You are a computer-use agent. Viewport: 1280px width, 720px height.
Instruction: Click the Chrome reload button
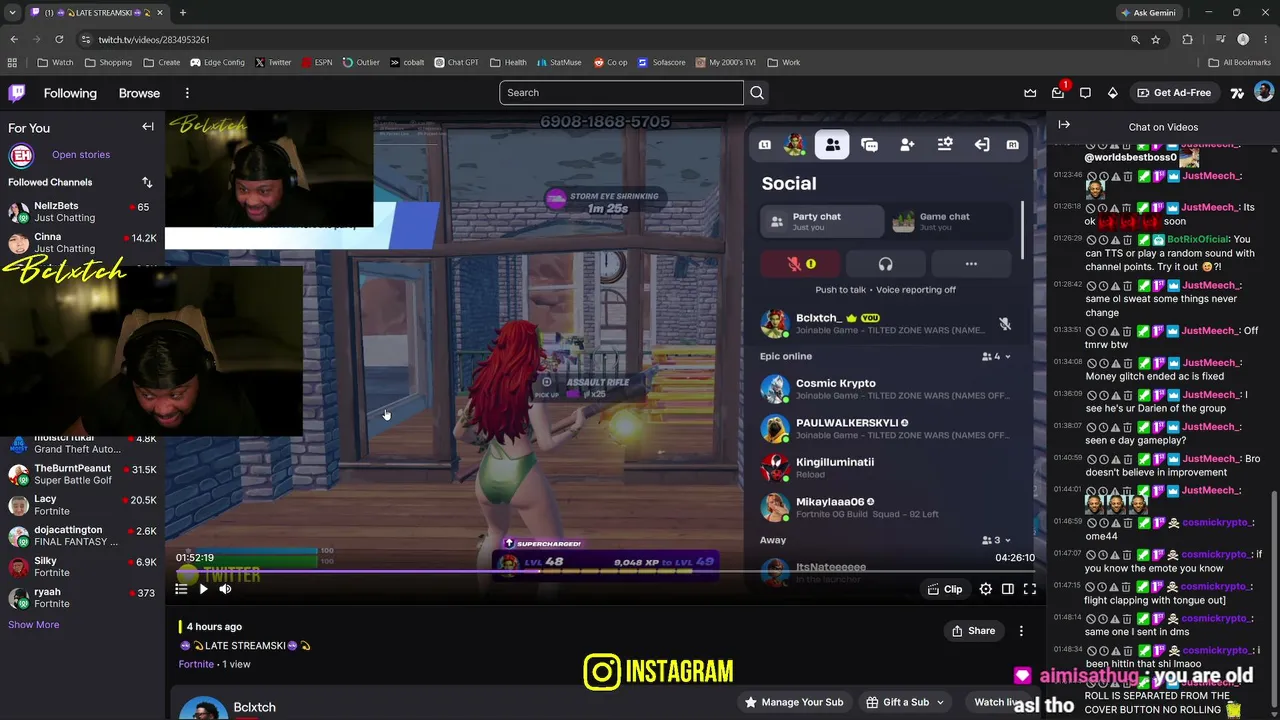point(59,39)
